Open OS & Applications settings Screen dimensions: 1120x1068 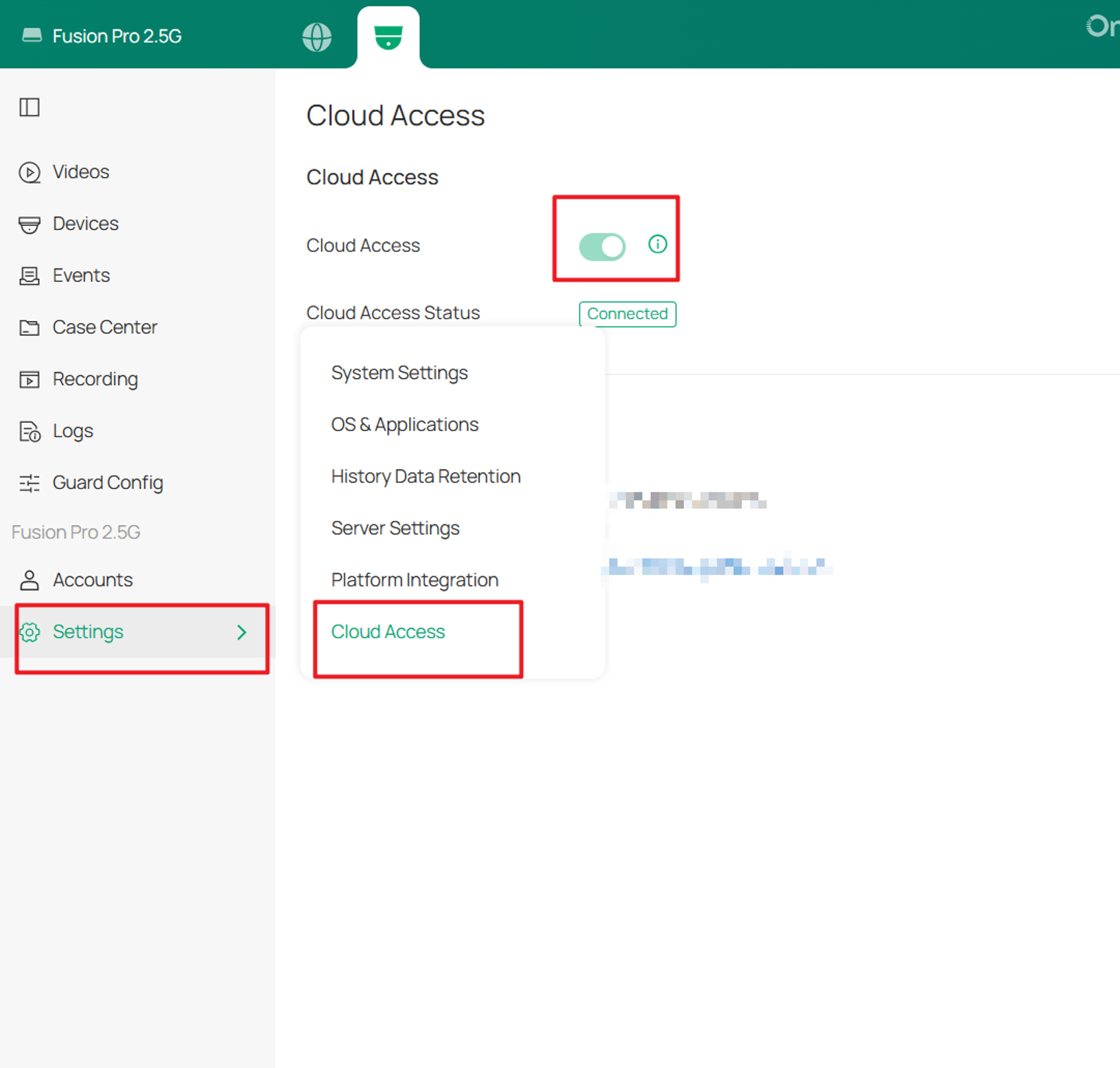tap(404, 425)
